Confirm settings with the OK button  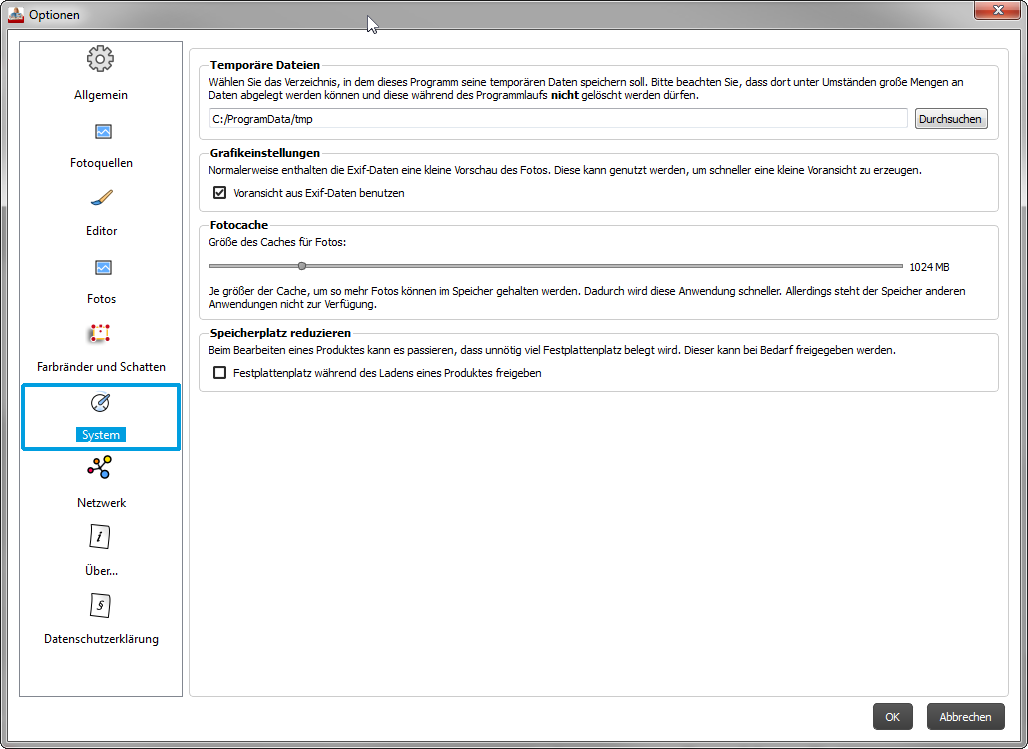[892, 716]
